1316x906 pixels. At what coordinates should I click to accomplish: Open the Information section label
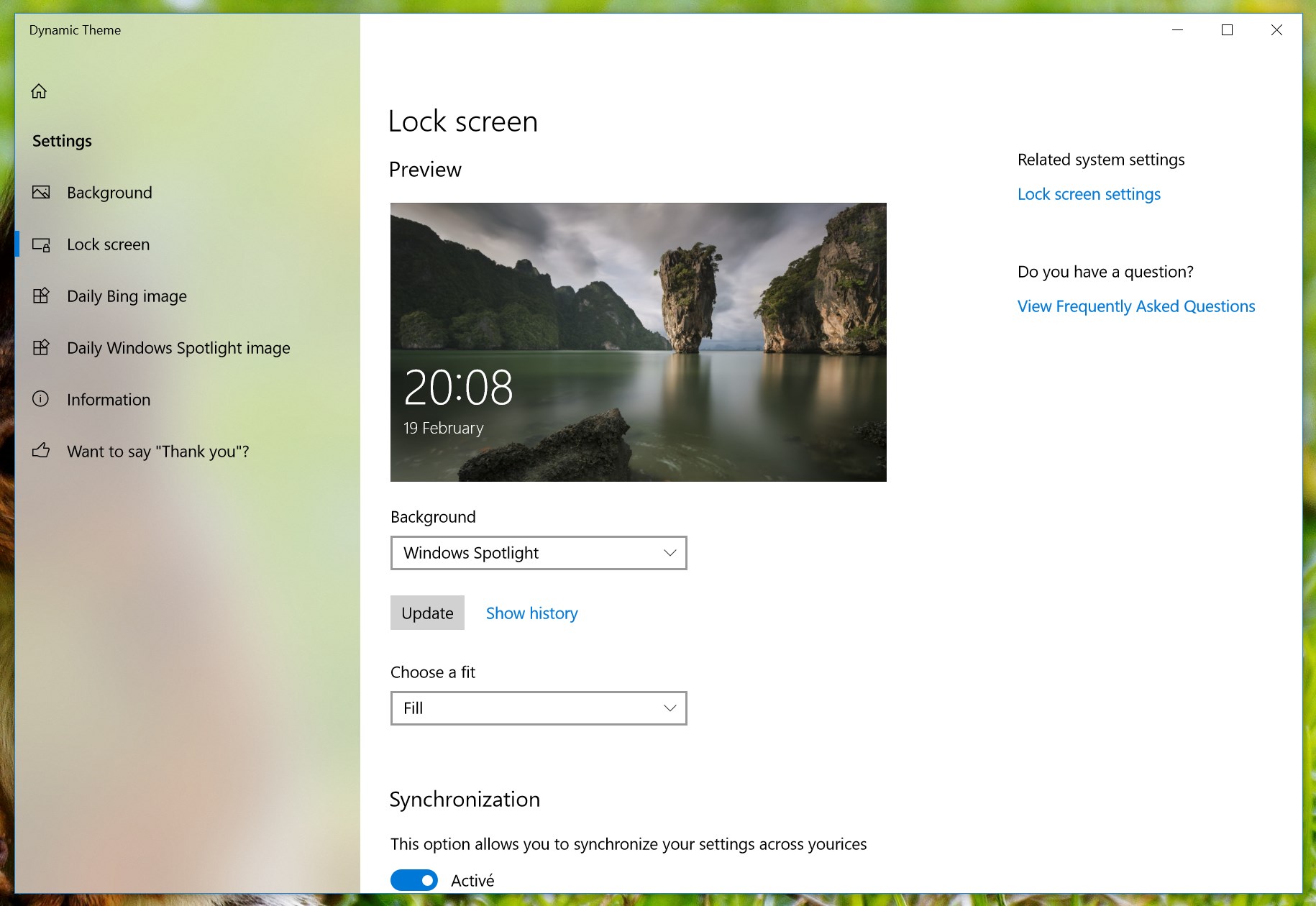[109, 400]
